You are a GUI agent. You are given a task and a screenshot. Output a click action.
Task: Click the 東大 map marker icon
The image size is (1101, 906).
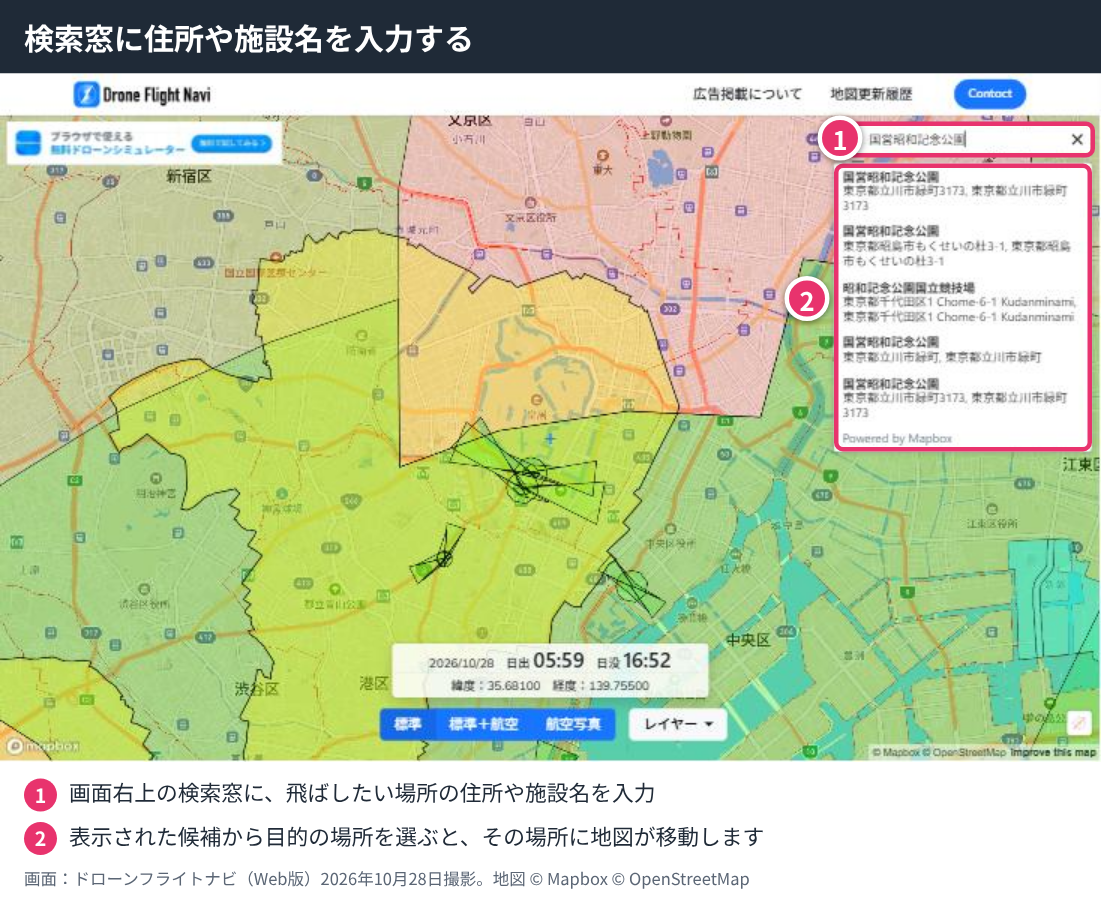click(x=602, y=156)
